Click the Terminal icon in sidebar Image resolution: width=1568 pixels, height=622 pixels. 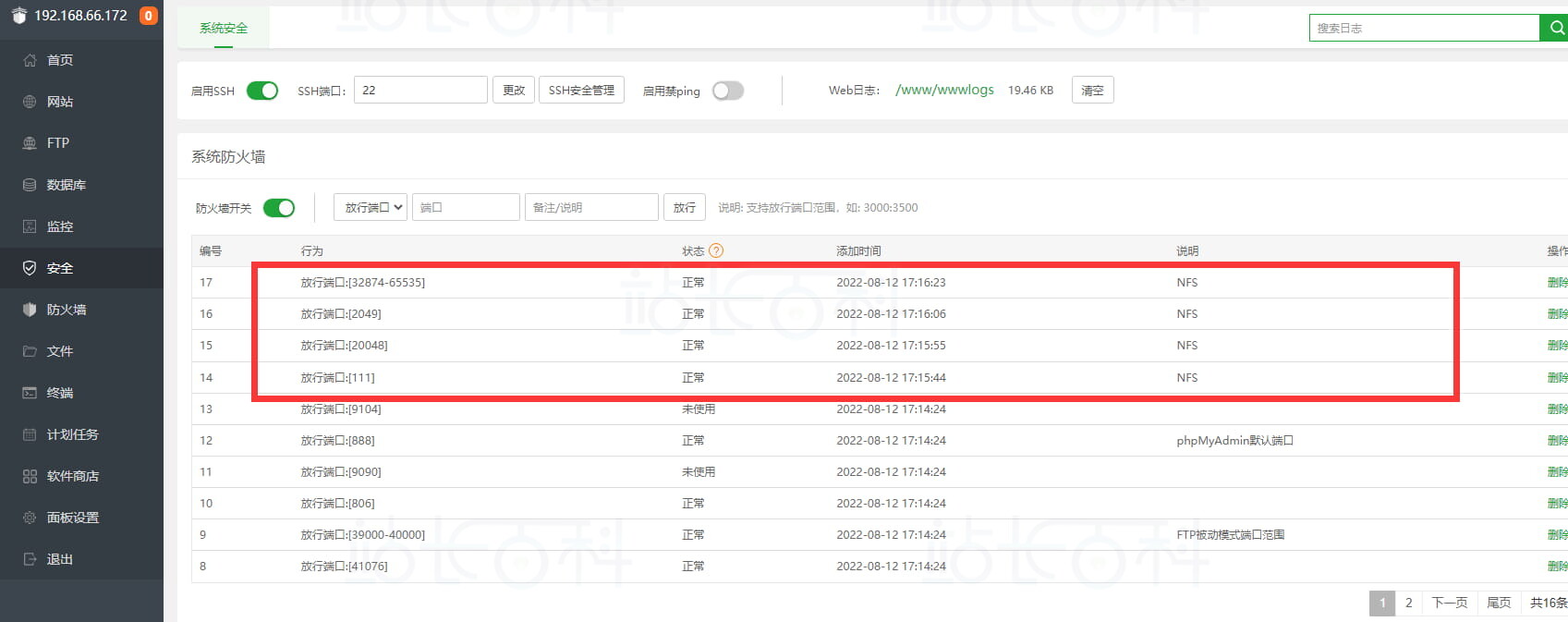pos(30,393)
